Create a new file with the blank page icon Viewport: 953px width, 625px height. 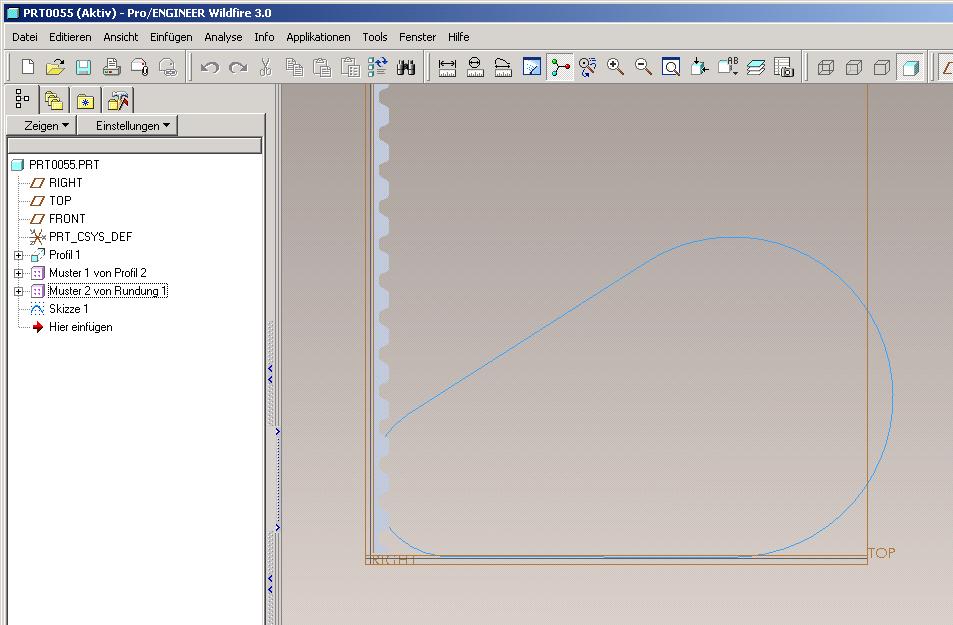[27, 67]
